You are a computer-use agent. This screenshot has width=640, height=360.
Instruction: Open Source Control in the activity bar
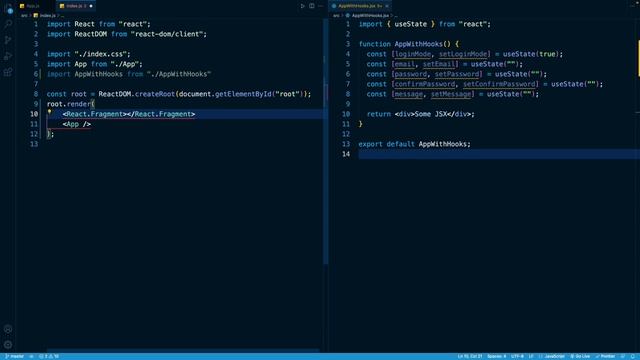point(8,40)
